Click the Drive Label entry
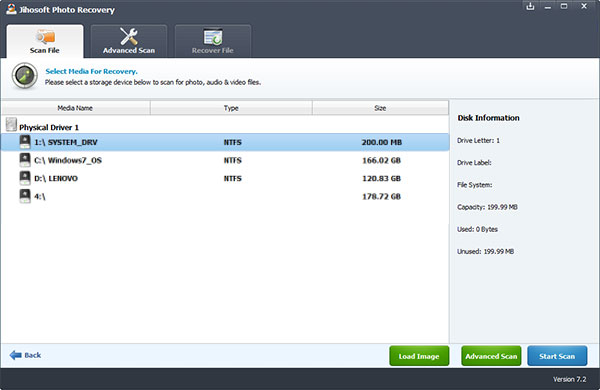This screenshot has width=600, height=390. click(x=474, y=163)
